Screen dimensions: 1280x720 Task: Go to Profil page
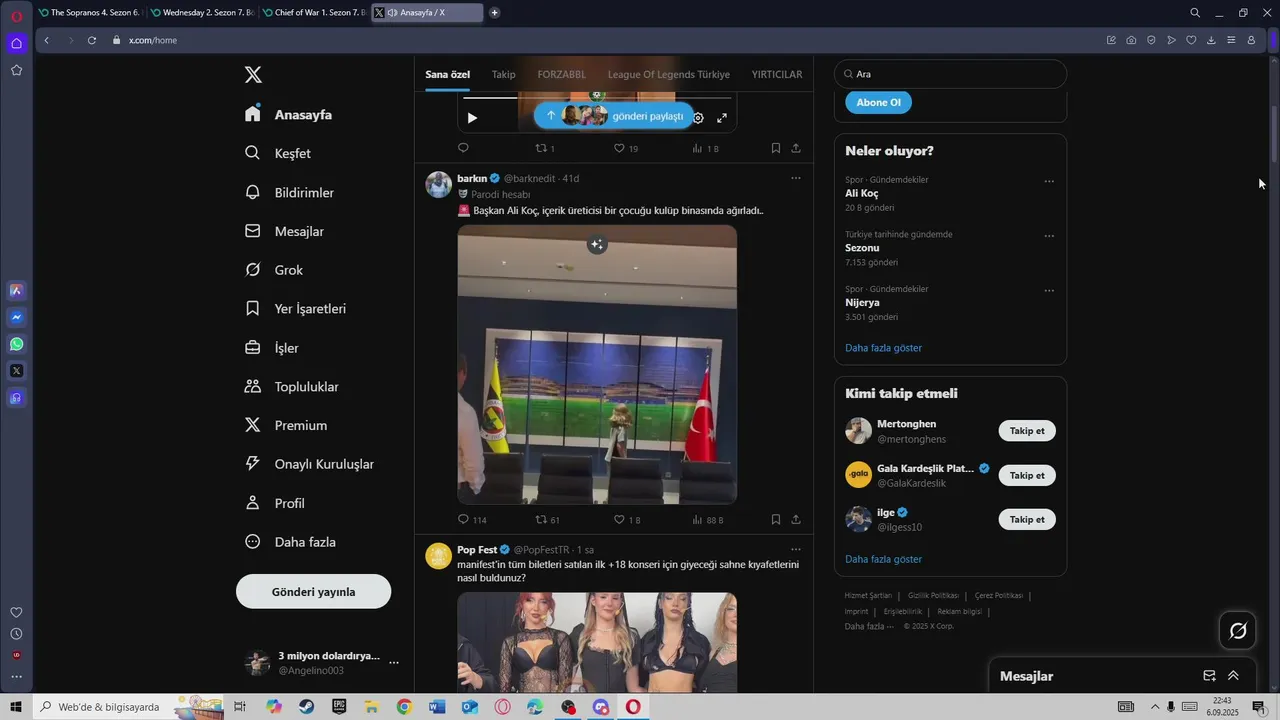click(x=275, y=503)
